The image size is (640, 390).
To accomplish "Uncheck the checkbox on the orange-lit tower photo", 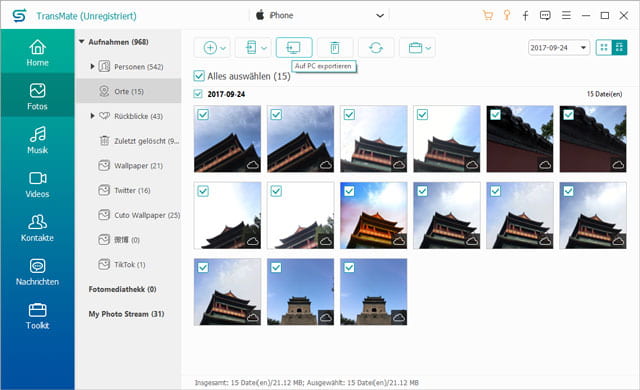I will coord(349,191).
